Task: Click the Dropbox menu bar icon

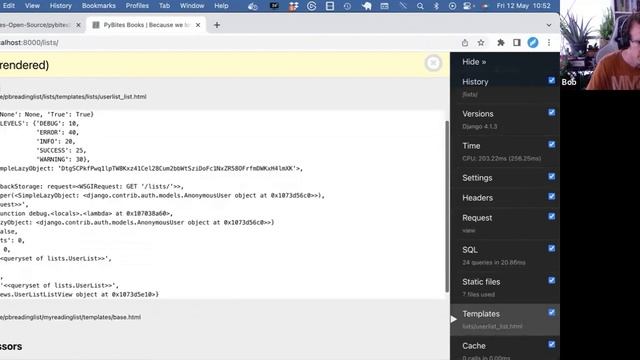Action: [293, 6]
